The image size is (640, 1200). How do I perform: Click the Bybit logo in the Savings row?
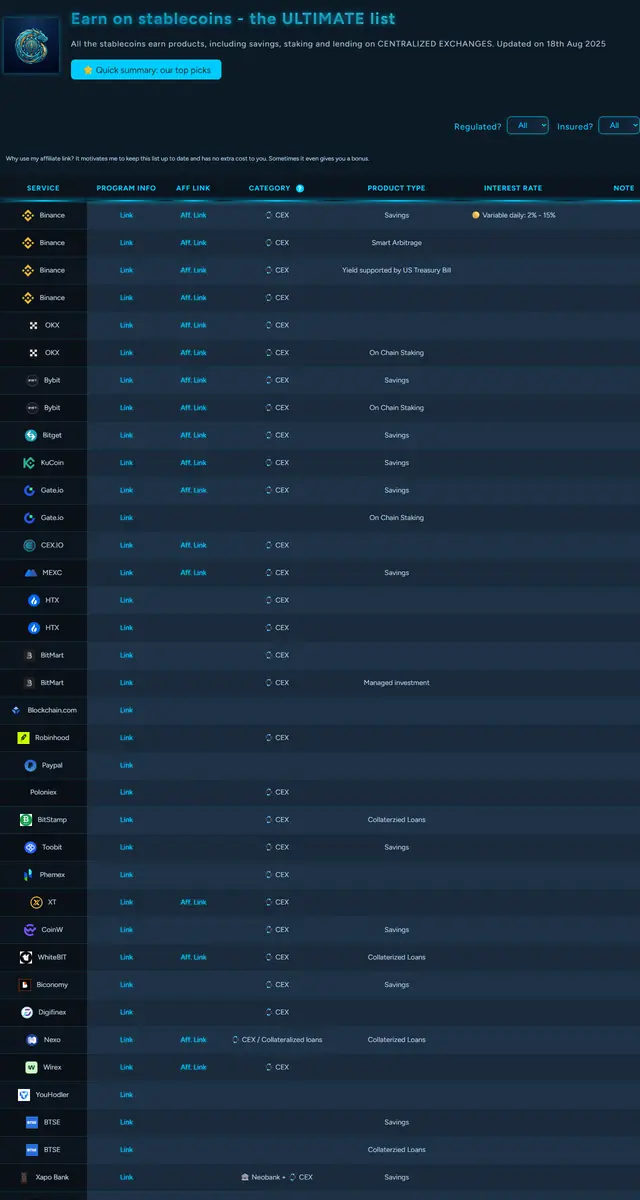click(x=33, y=380)
